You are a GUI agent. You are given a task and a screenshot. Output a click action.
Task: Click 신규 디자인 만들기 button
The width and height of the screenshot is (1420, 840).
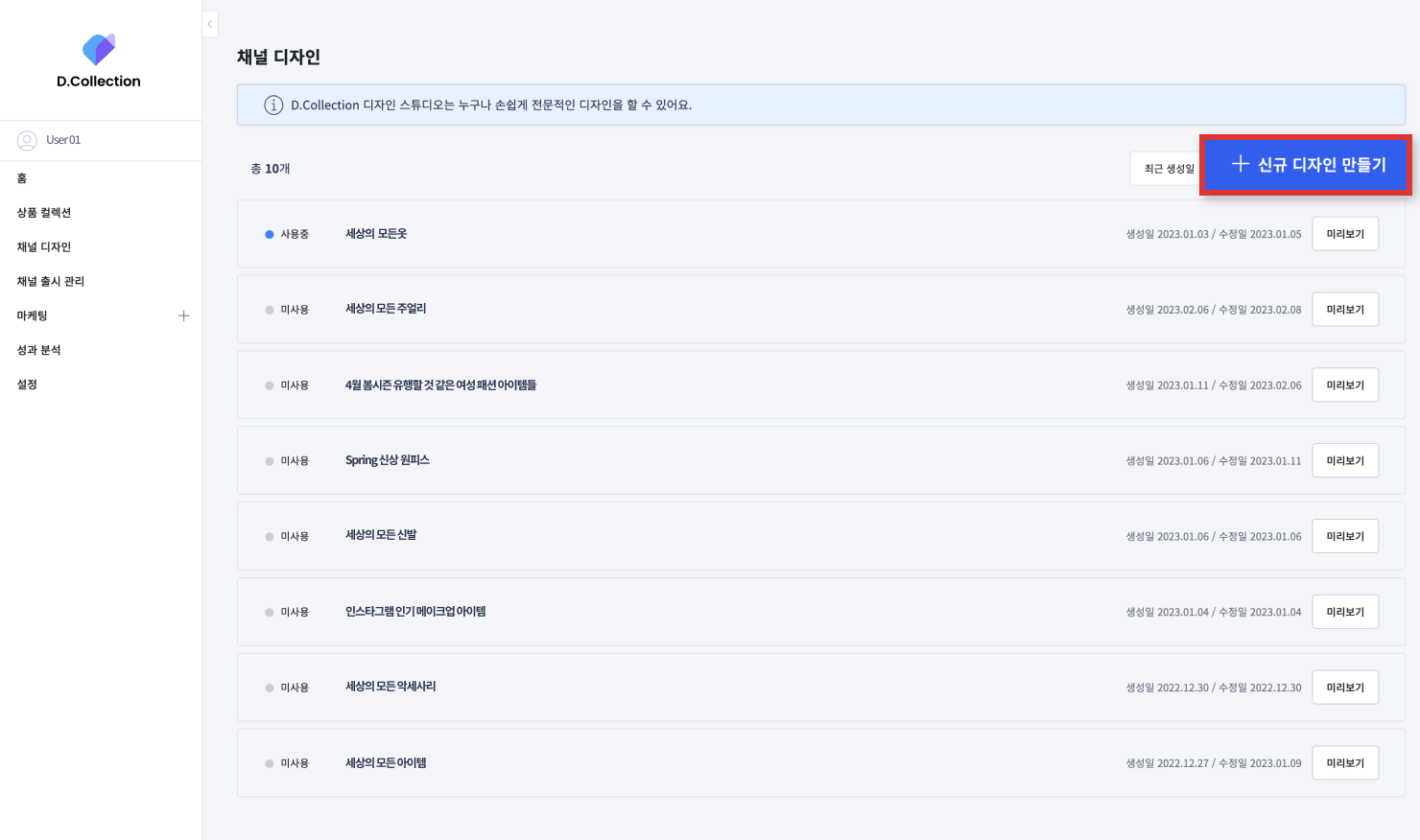tap(1306, 165)
